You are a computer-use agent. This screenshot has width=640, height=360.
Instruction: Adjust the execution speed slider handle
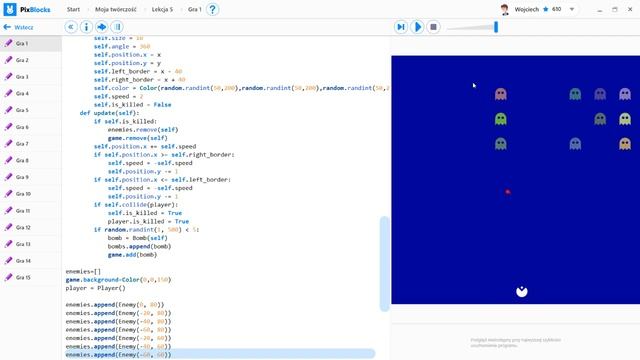496,27
